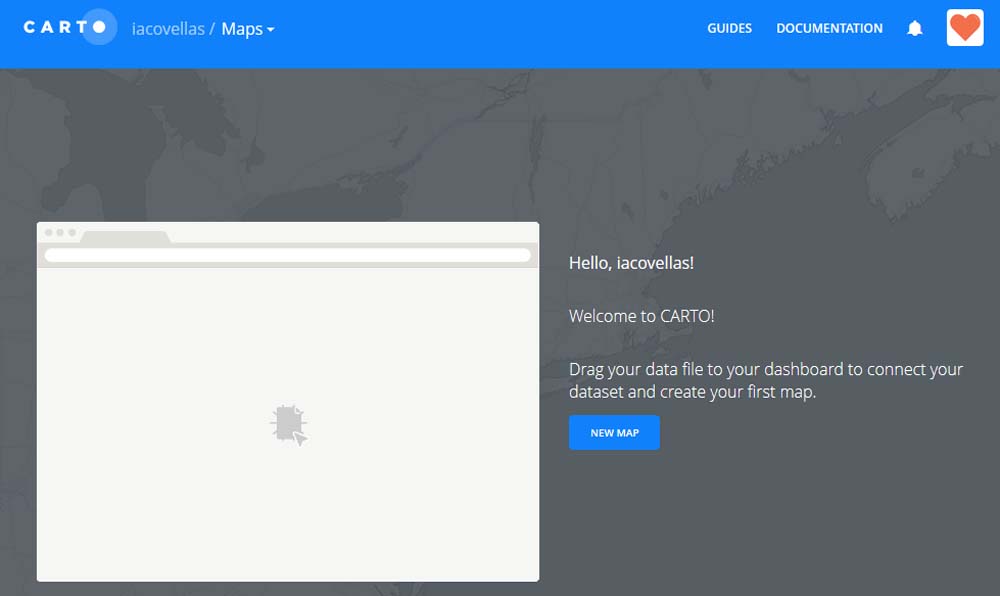Click the NEW MAP button

click(614, 432)
